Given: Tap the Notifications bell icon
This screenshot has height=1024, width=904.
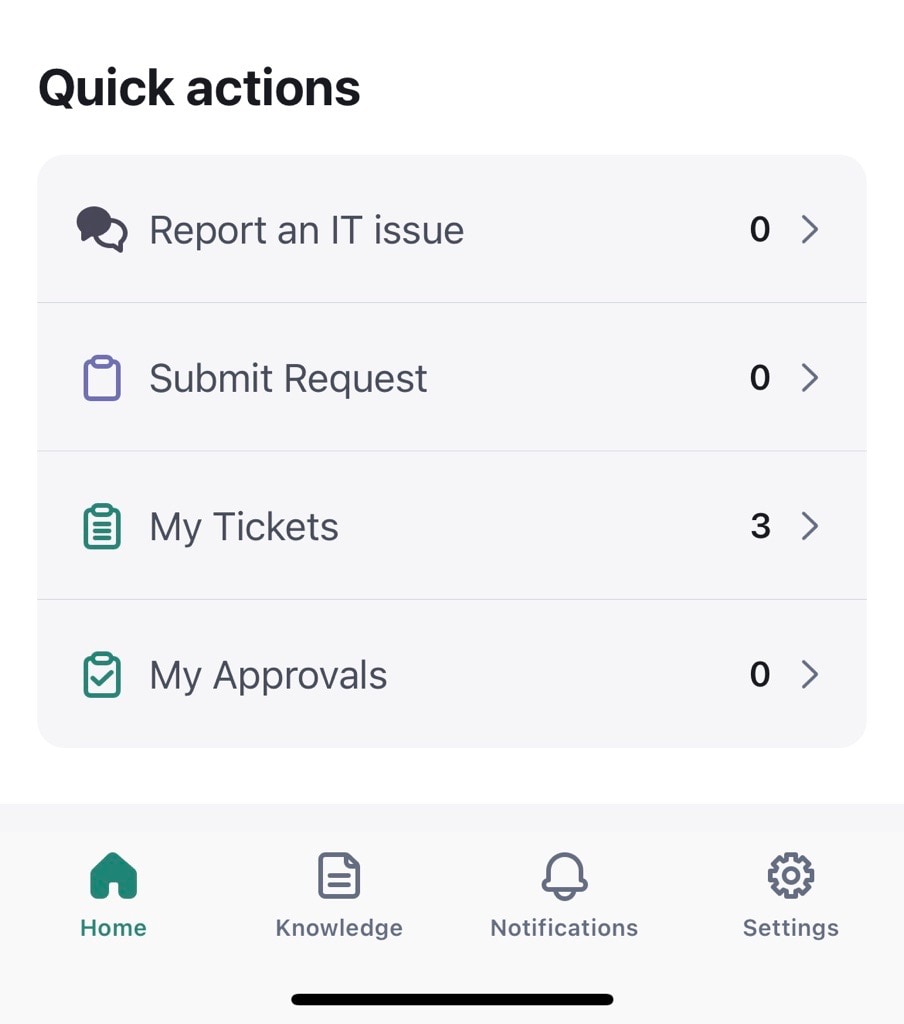Looking at the screenshot, I should pos(564,876).
